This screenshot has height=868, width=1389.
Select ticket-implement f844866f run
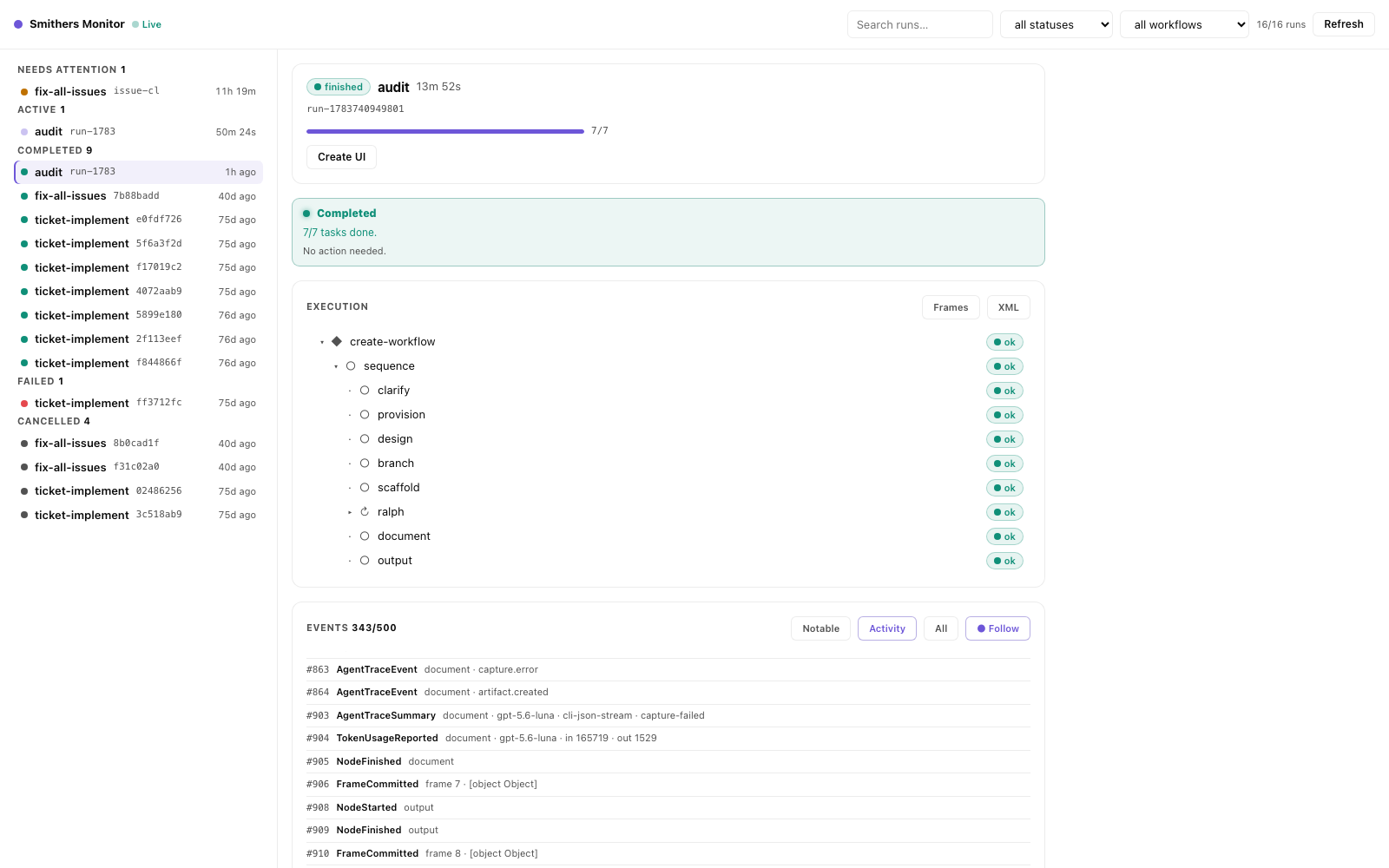tap(139, 363)
